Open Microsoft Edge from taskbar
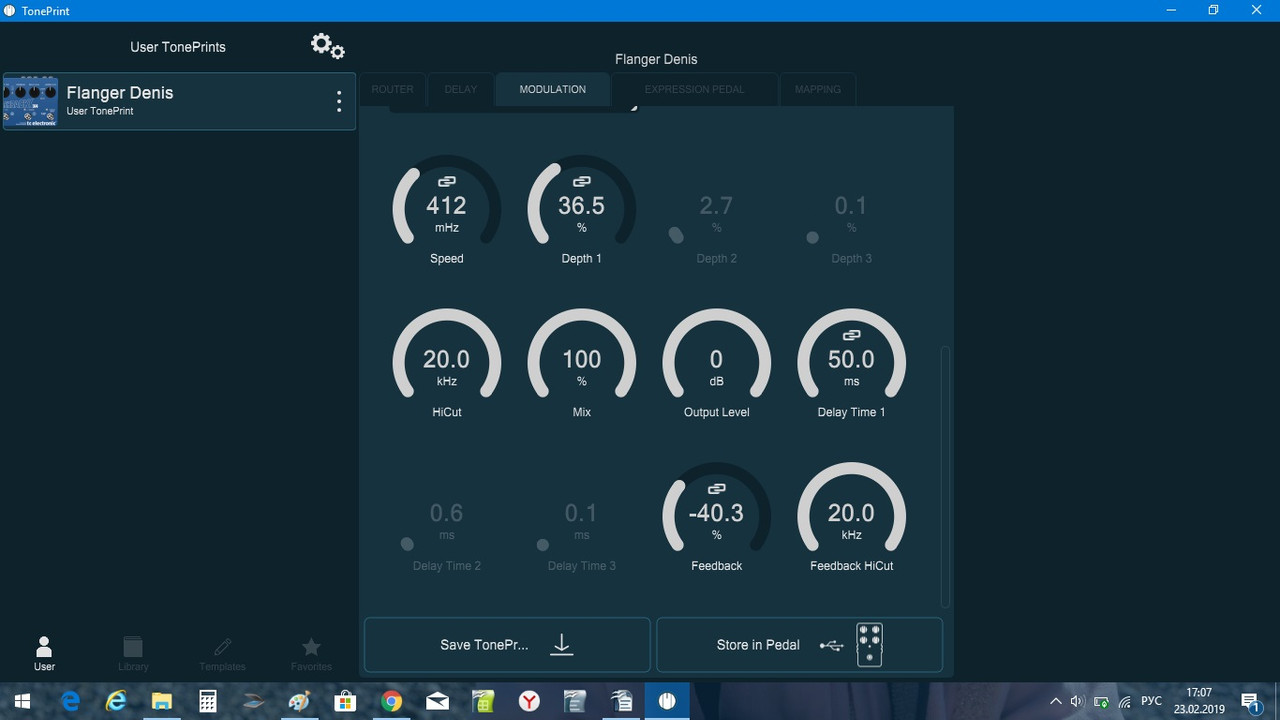 [71, 701]
